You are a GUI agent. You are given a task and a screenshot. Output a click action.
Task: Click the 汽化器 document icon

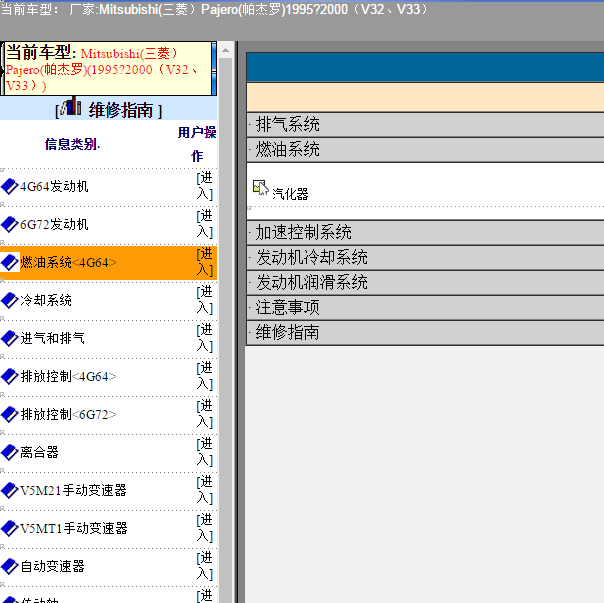[x=261, y=188]
